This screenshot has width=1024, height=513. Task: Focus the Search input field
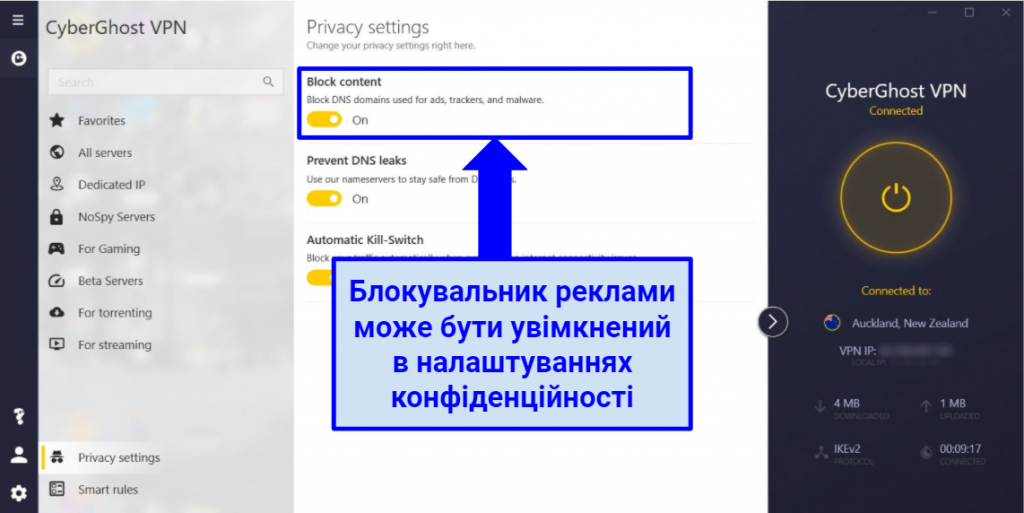click(x=166, y=82)
